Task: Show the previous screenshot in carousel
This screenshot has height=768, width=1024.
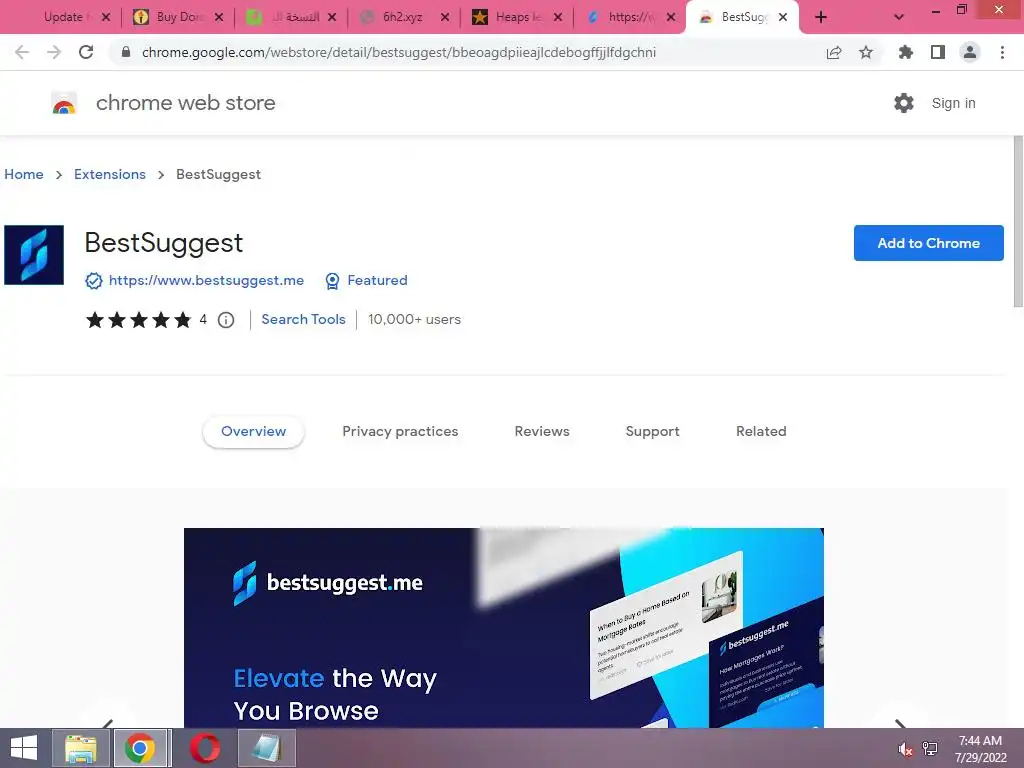Action: (x=108, y=724)
